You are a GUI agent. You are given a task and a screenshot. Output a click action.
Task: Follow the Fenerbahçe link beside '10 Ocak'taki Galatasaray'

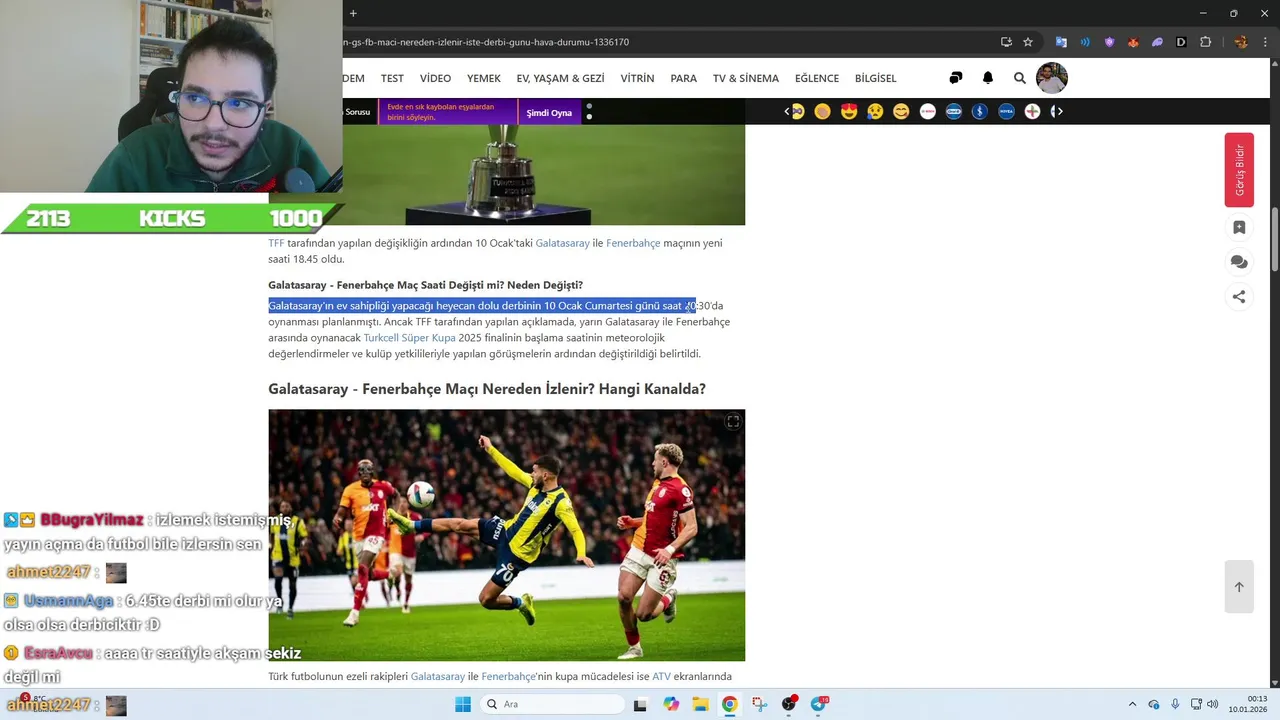pos(633,243)
